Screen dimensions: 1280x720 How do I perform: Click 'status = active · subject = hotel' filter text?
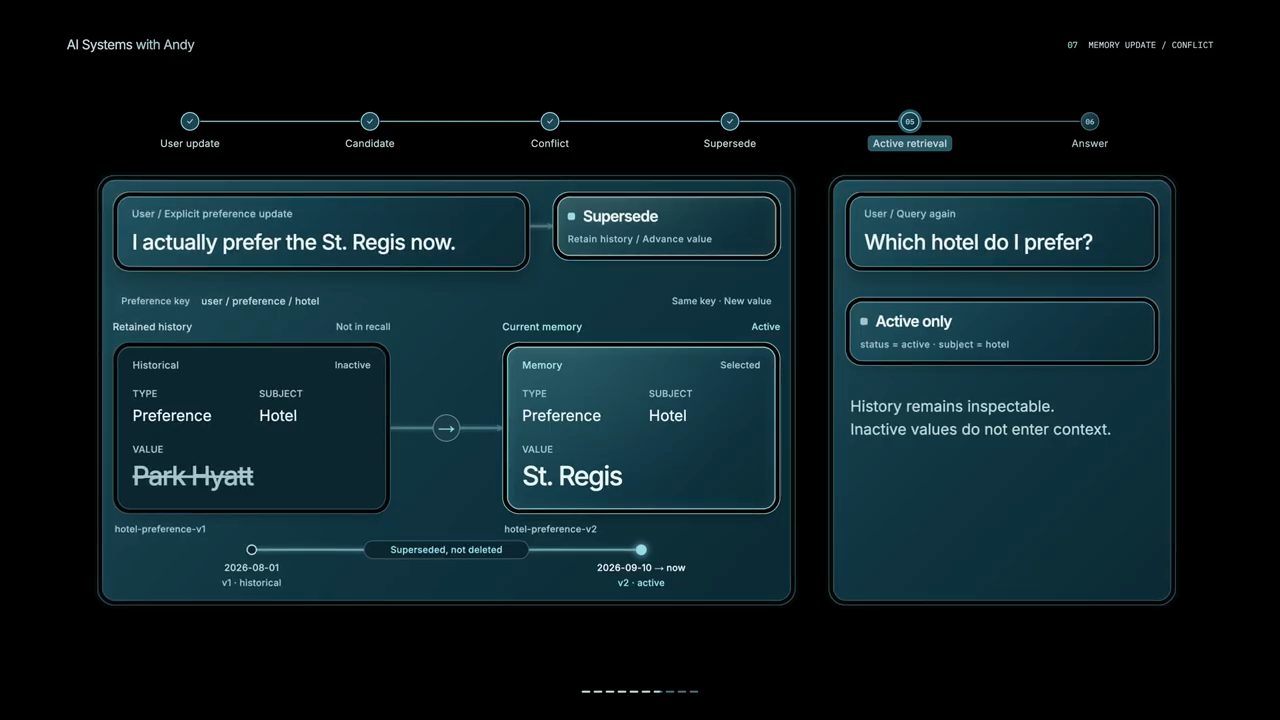tap(934, 344)
